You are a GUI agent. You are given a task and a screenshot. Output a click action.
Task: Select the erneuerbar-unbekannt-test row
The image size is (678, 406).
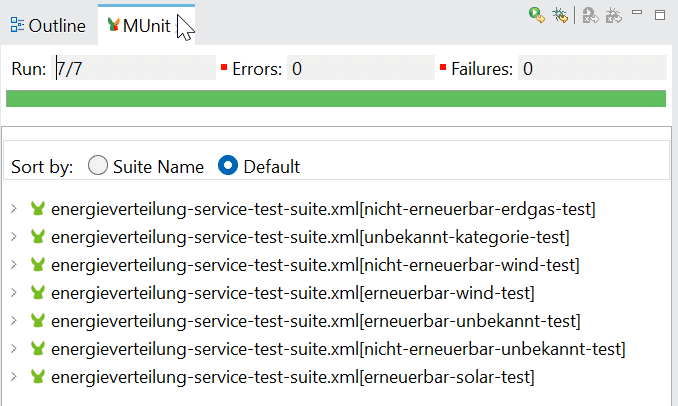316,321
